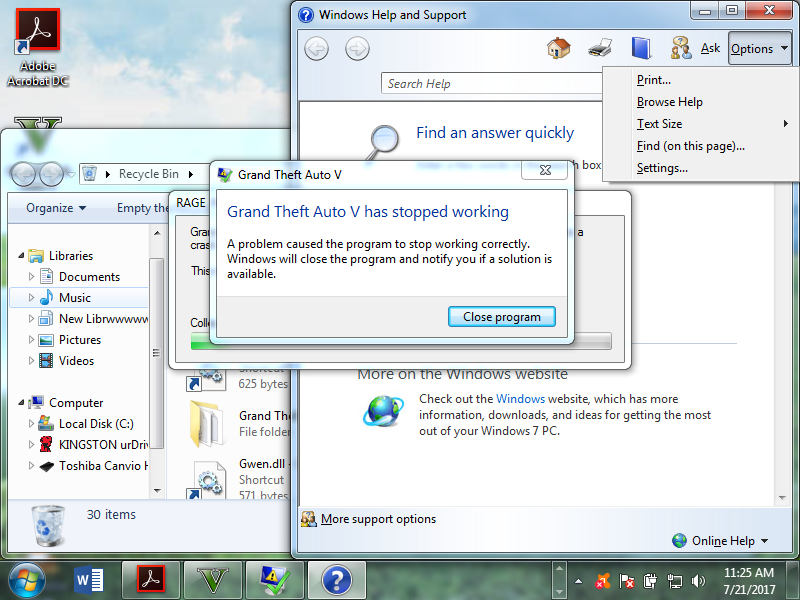Viewport: 800px width, 600px height.
Task: Expand the Videos library node
Action: tap(31, 361)
